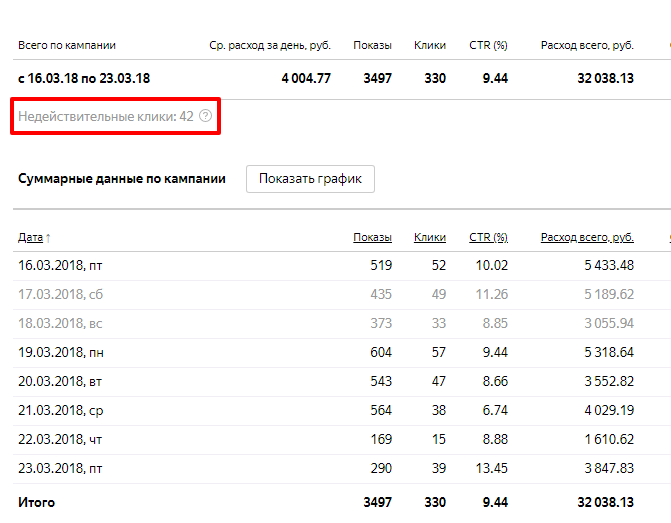Image resolution: width=671 pixels, height=523 pixels.
Task: Click the last 23.03.2018, пт date cell
Action: [60, 468]
